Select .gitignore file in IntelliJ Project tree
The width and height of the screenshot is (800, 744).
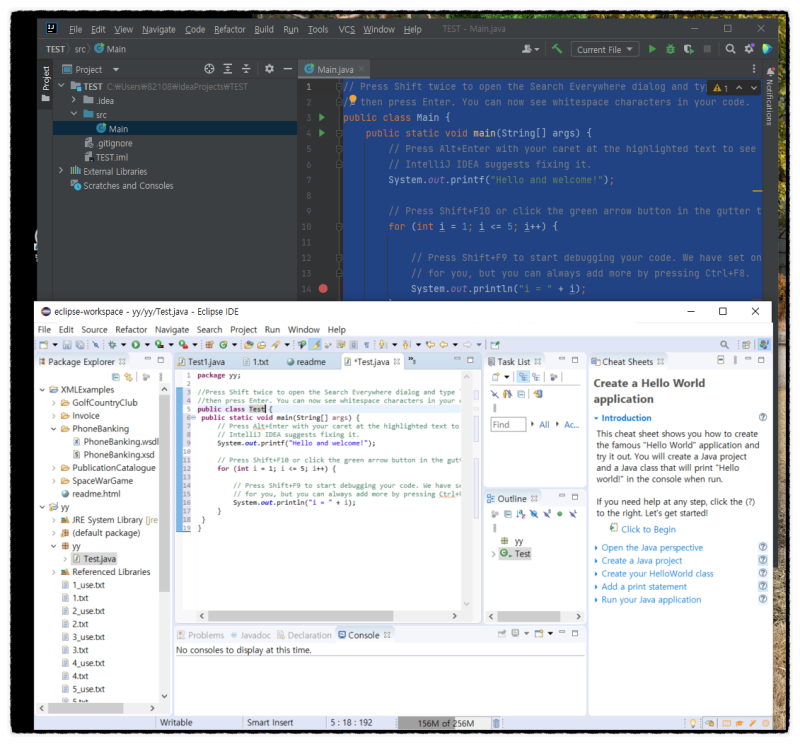114,143
